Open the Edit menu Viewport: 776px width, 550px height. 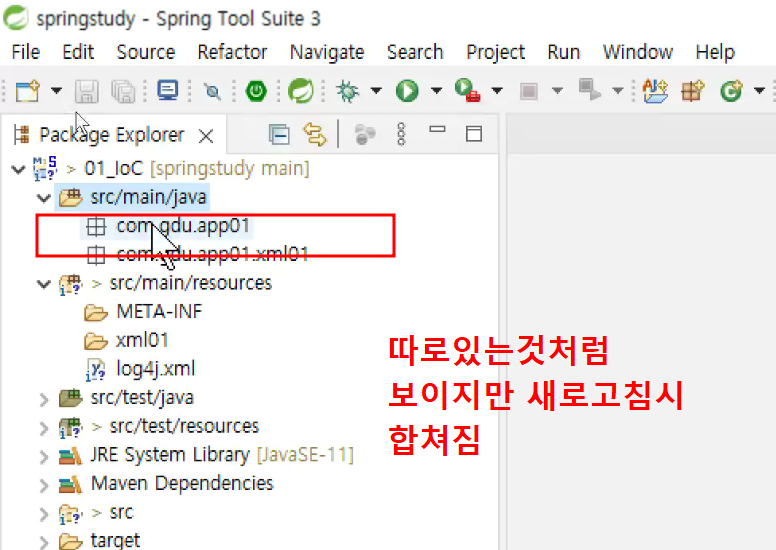tap(78, 52)
